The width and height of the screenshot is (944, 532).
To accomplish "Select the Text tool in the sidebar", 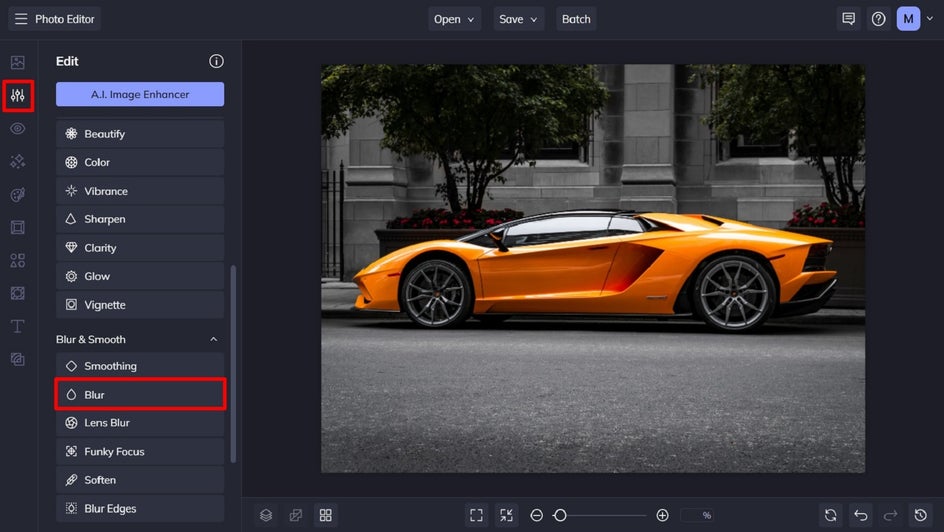I will (18, 326).
